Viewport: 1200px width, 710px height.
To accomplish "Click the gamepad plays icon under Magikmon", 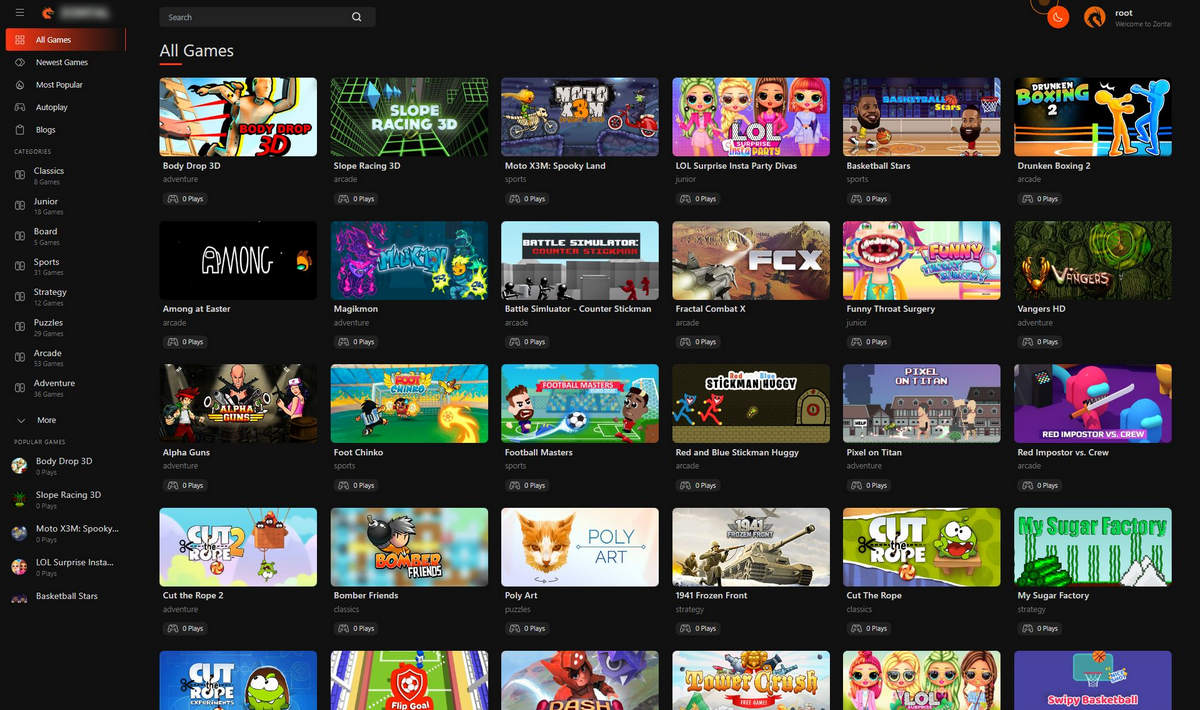I will tap(343, 342).
